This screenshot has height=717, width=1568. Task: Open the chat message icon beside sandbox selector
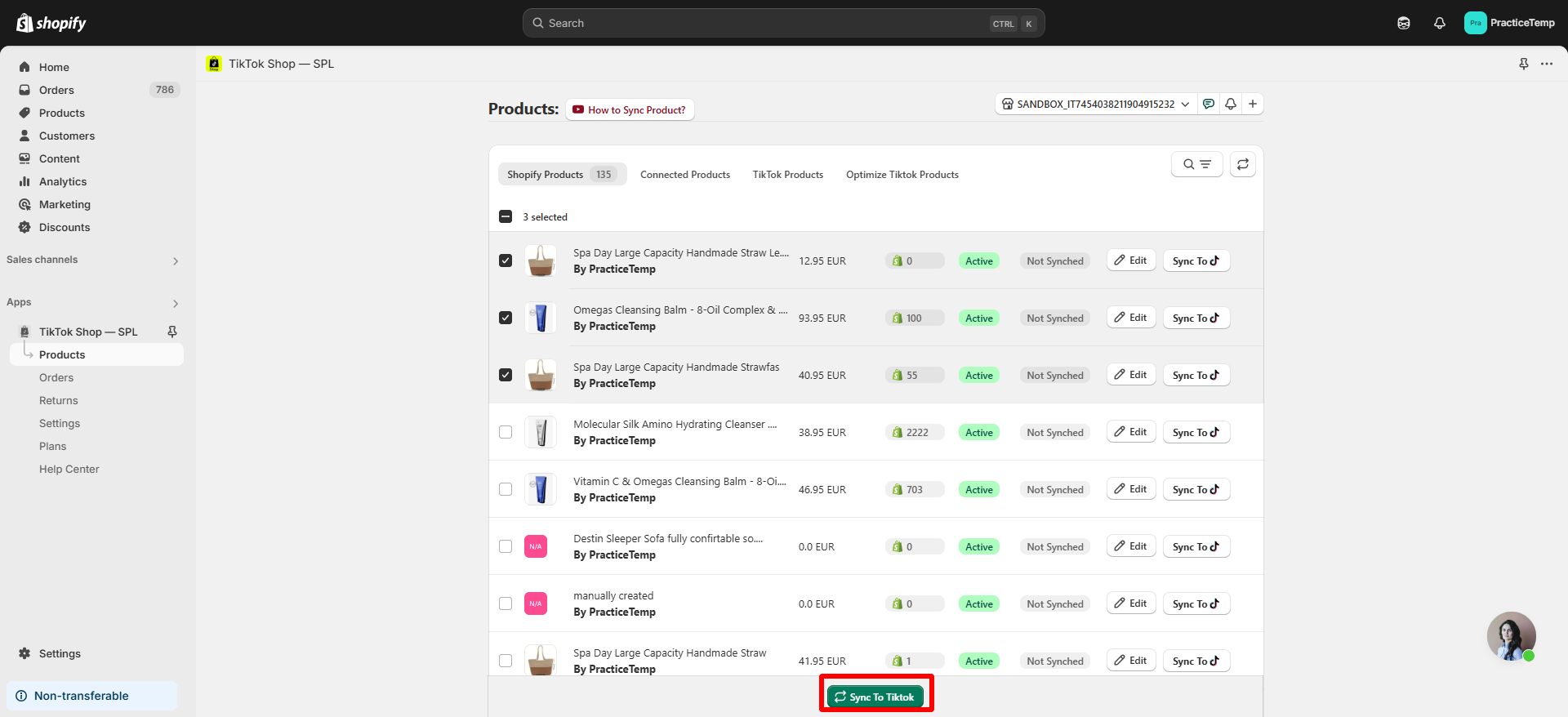coord(1209,104)
